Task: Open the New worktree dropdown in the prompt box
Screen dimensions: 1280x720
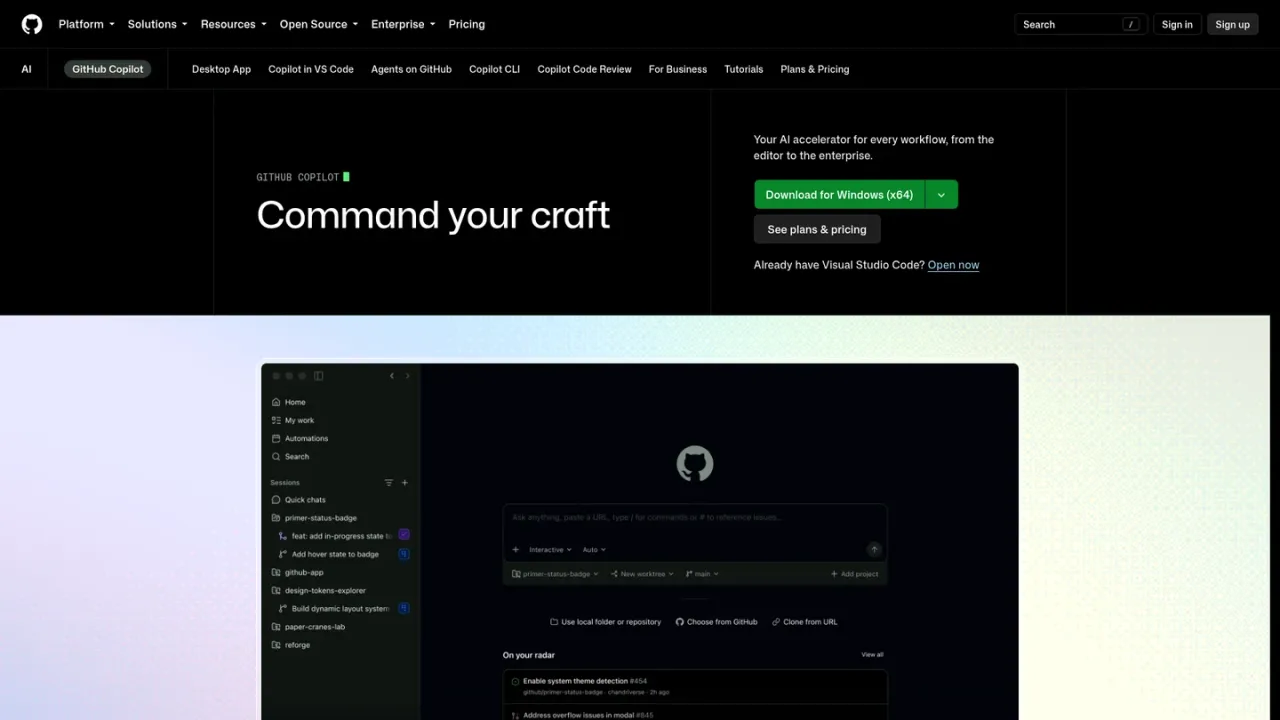Action: point(642,574)
